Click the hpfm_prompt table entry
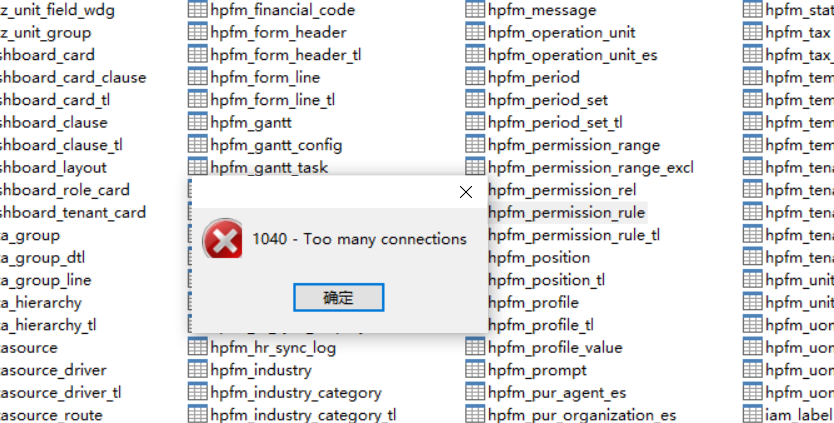The height and width of the screenshot is (423, 834). click(537, 370)
